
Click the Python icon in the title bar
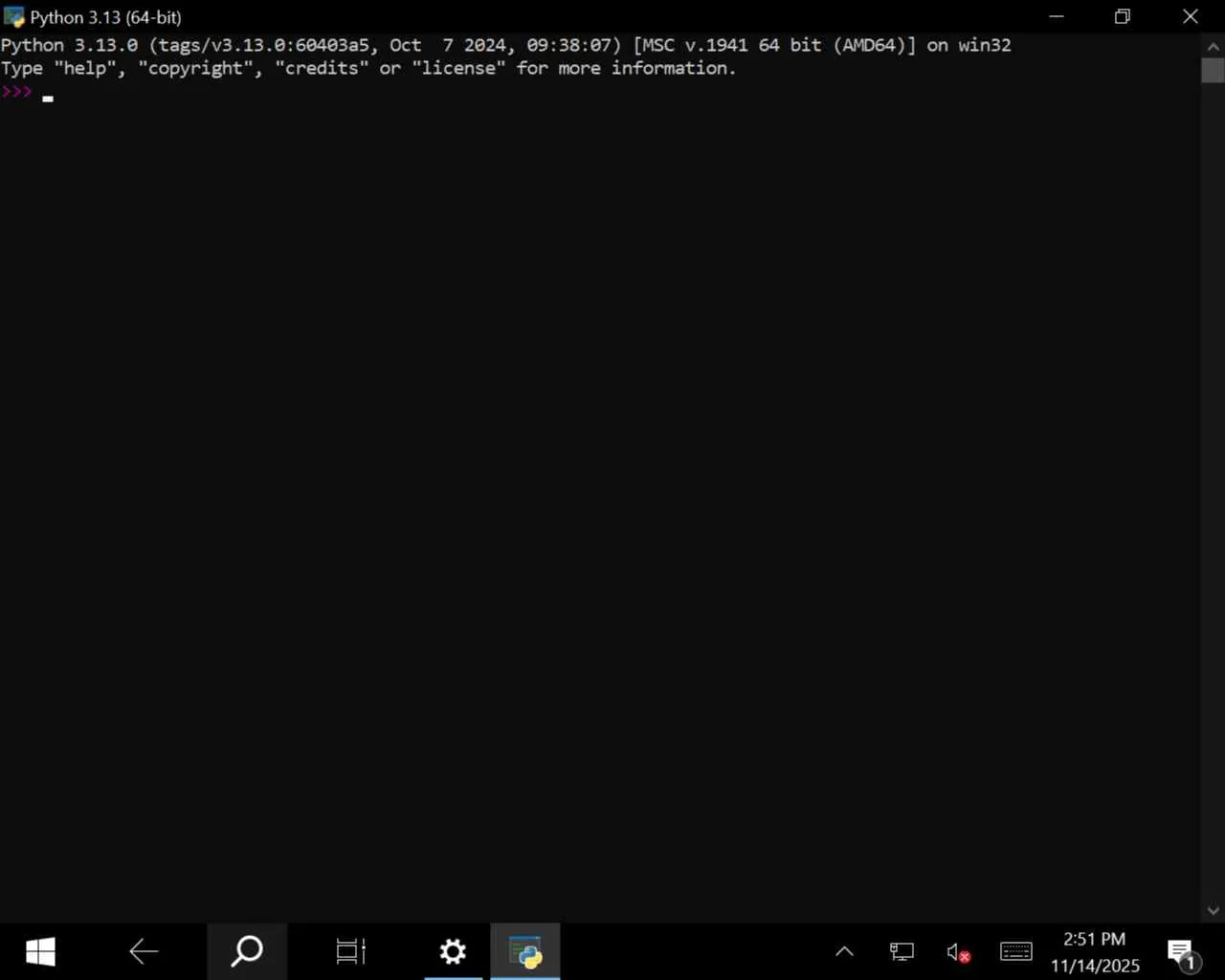pos(13,17)
